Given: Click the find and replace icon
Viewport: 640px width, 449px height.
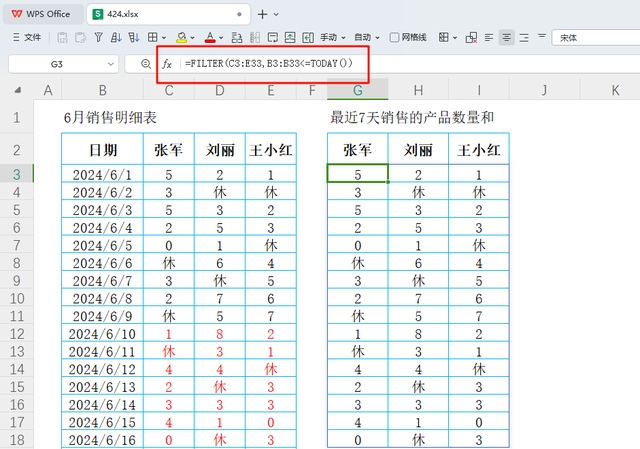Looking at the screenshot, I should point(237,38).
